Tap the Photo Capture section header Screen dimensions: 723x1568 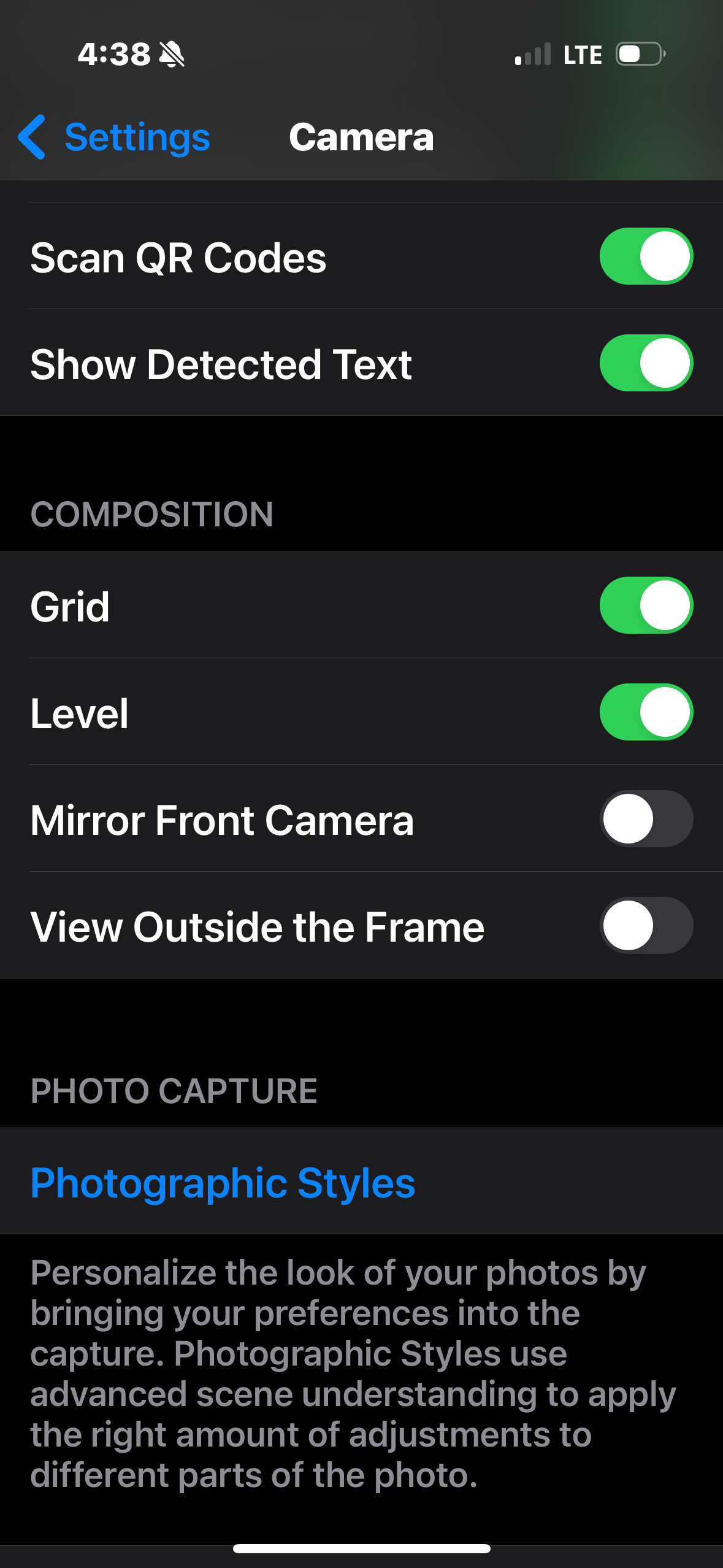(174, 1091)
